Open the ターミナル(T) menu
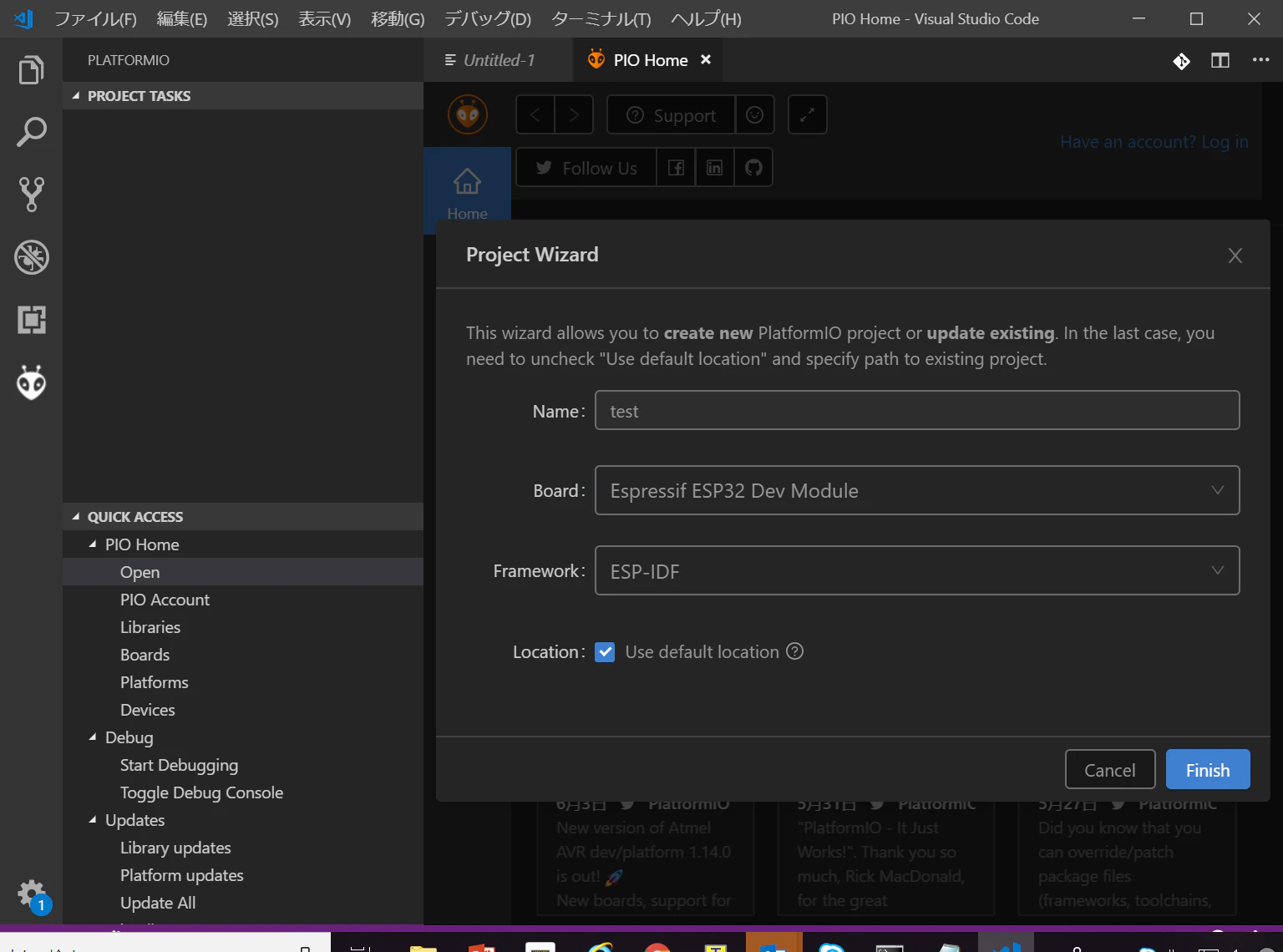The height and width of the screenshot is (952, 1283). point(601,18)
